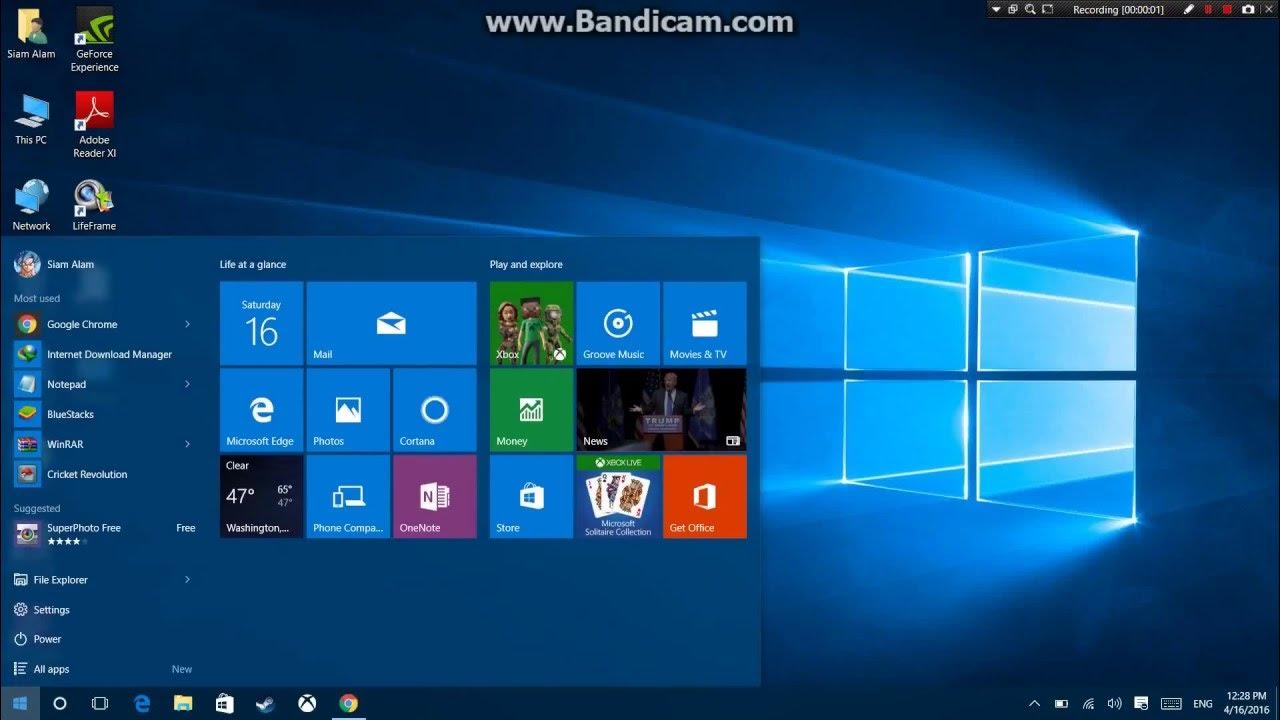Open Microsoft Solitaire Collection tile
The image size is (1280, 720).
[618, 496]
